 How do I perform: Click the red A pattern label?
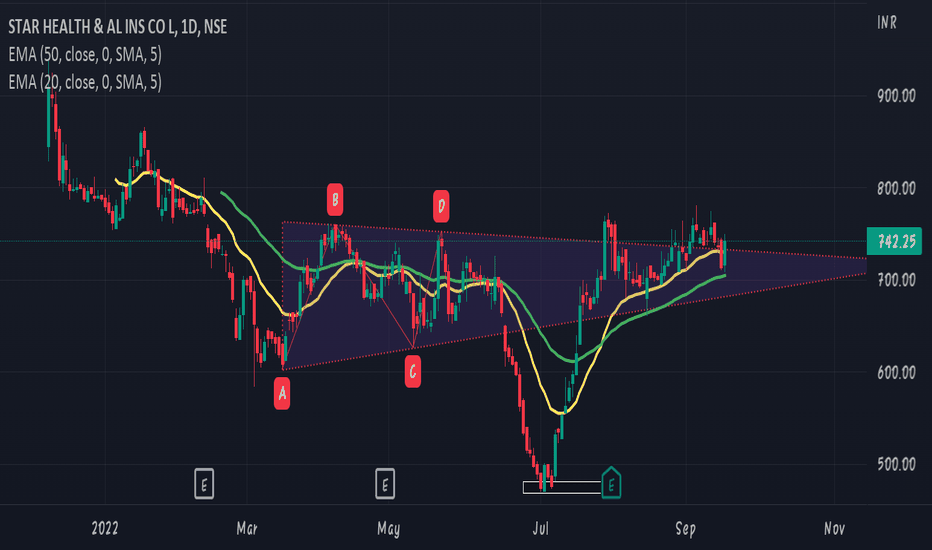(x=282, y=394)
